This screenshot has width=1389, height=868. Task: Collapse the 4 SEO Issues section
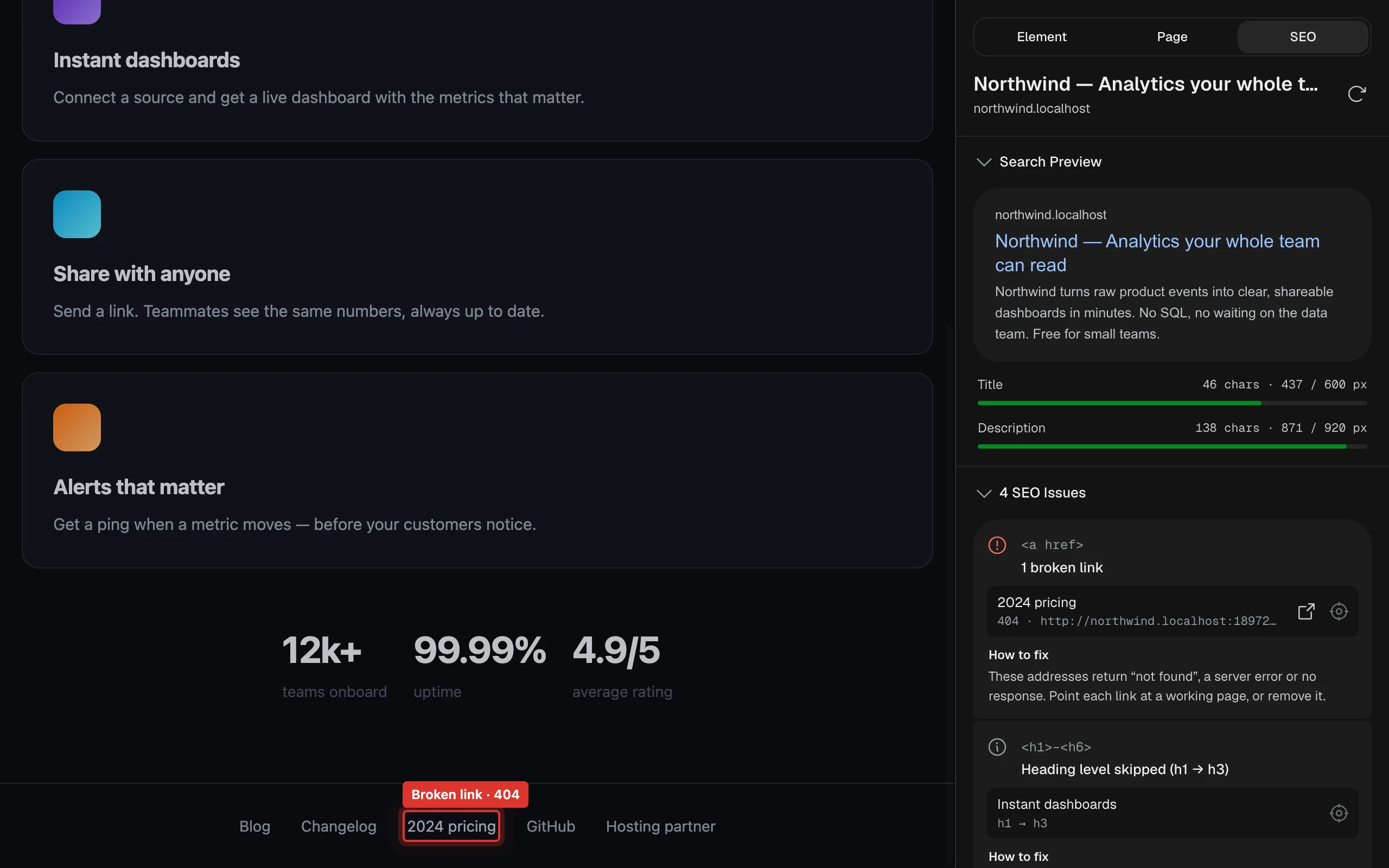[x=984, y=493]
